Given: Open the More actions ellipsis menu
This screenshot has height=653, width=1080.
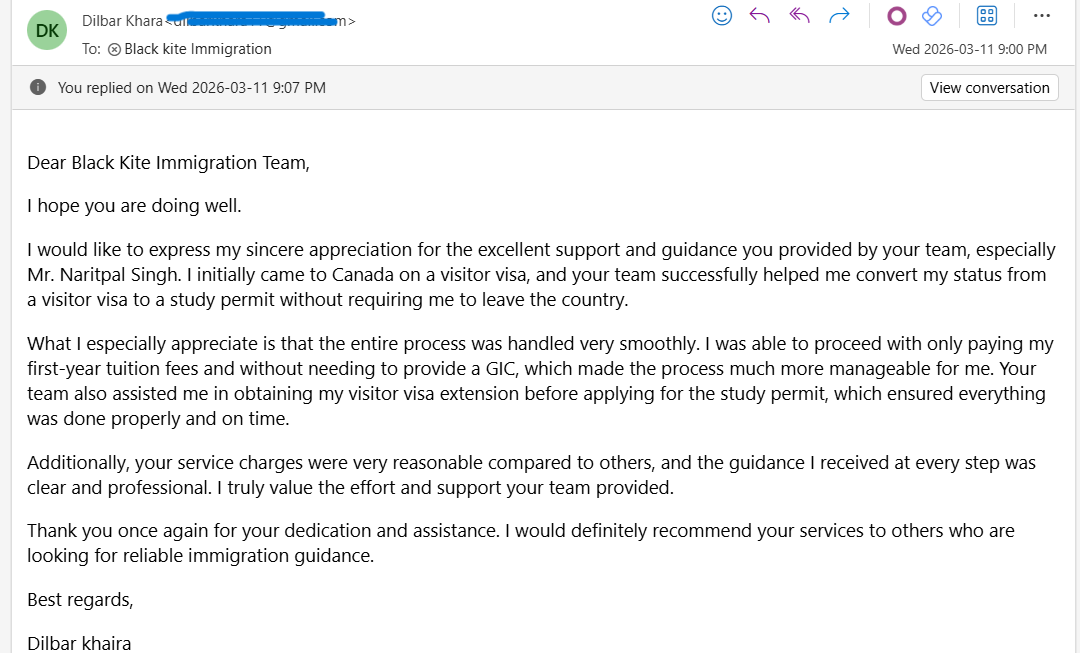Looking at the screenshot, I should 1042,15.
